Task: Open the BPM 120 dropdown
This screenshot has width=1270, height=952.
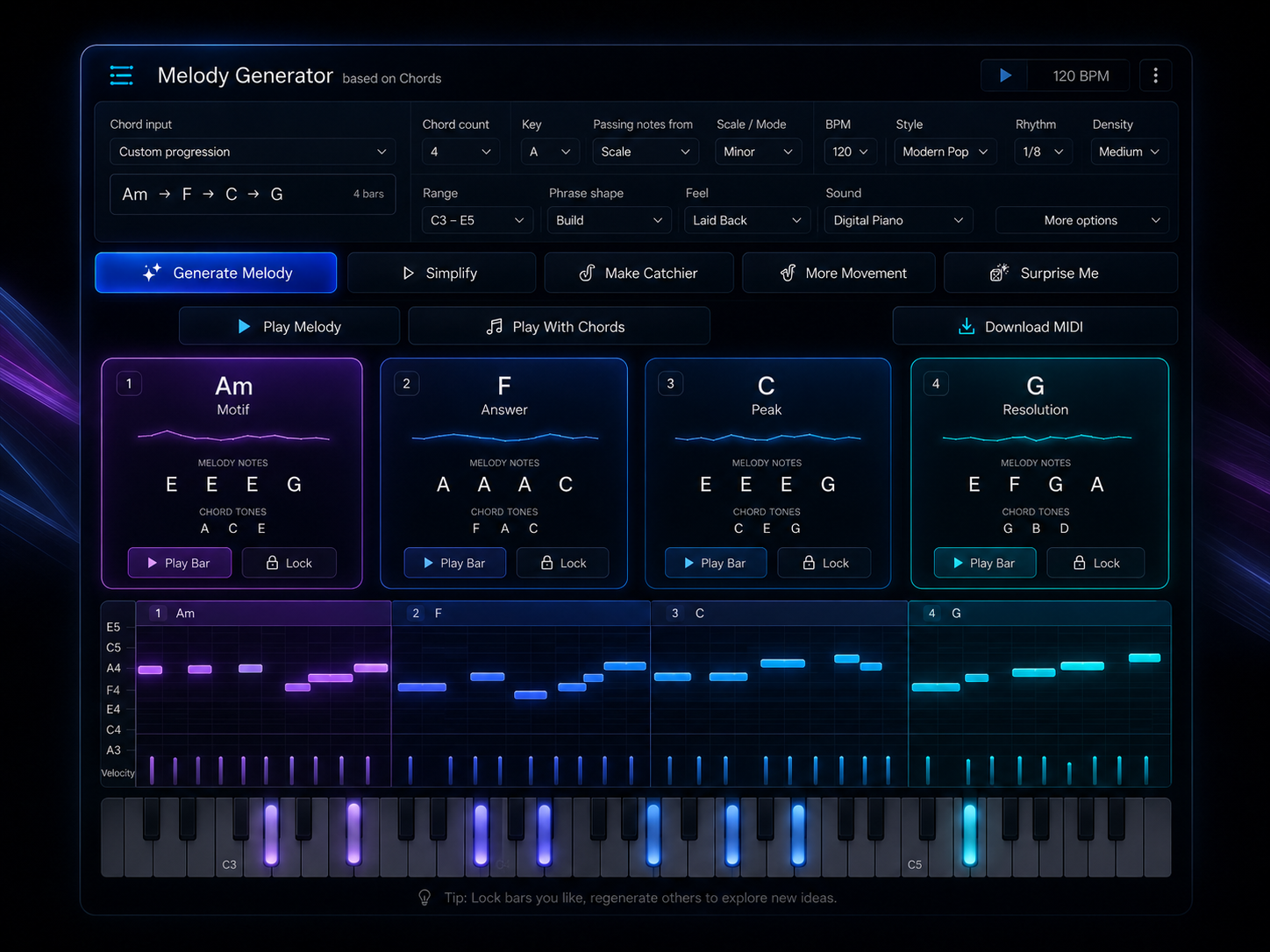Action: pos(850,152)
